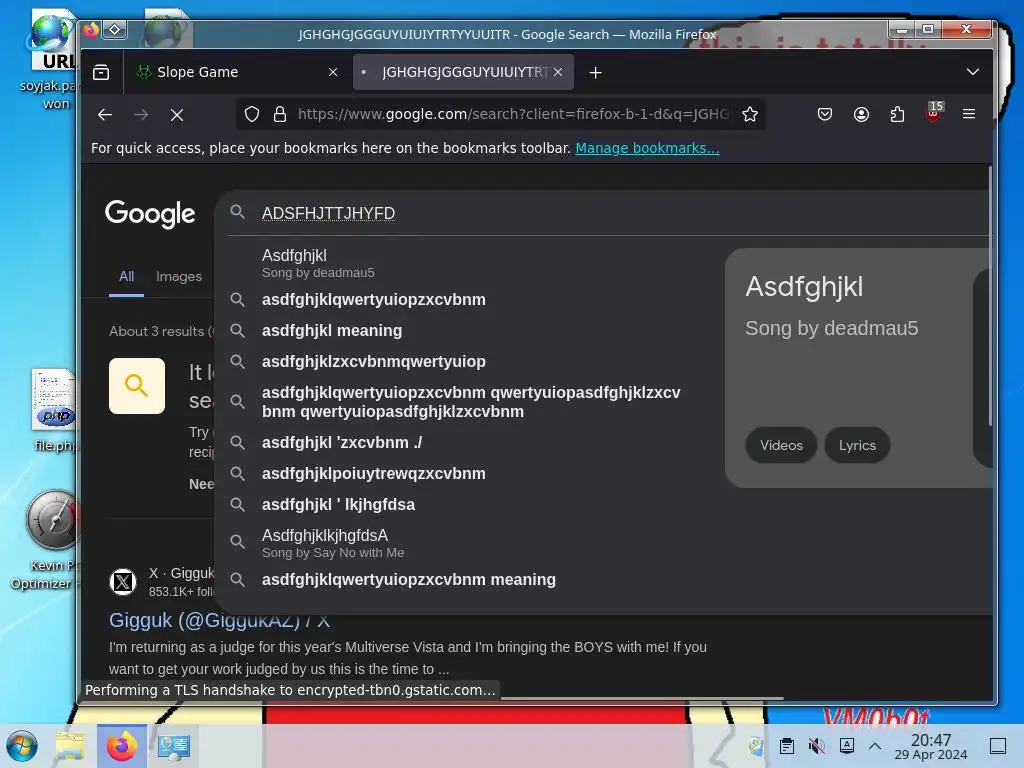Image resolution: width=1024 pixels, height=768 pixels.
Task: Open Manage bookmarks link
Action: 647,148
